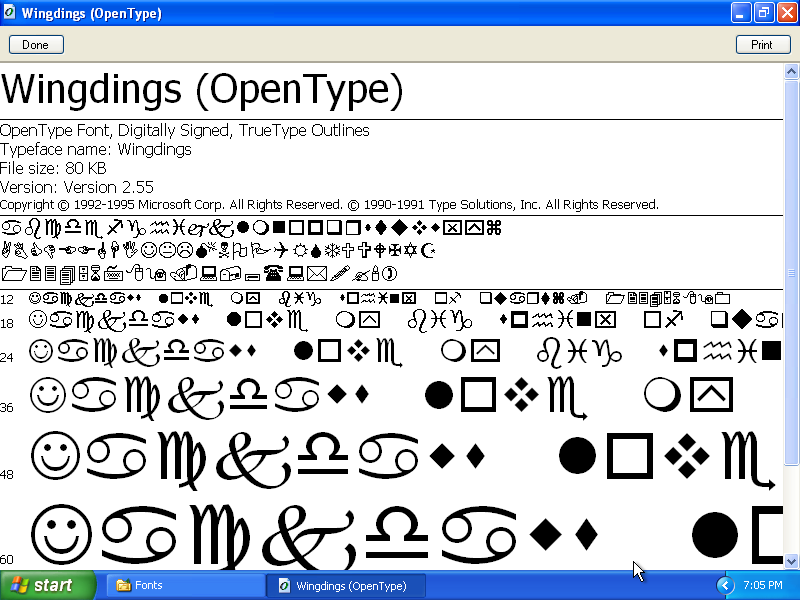Click the 36 point size label

(x=7, y=408)
